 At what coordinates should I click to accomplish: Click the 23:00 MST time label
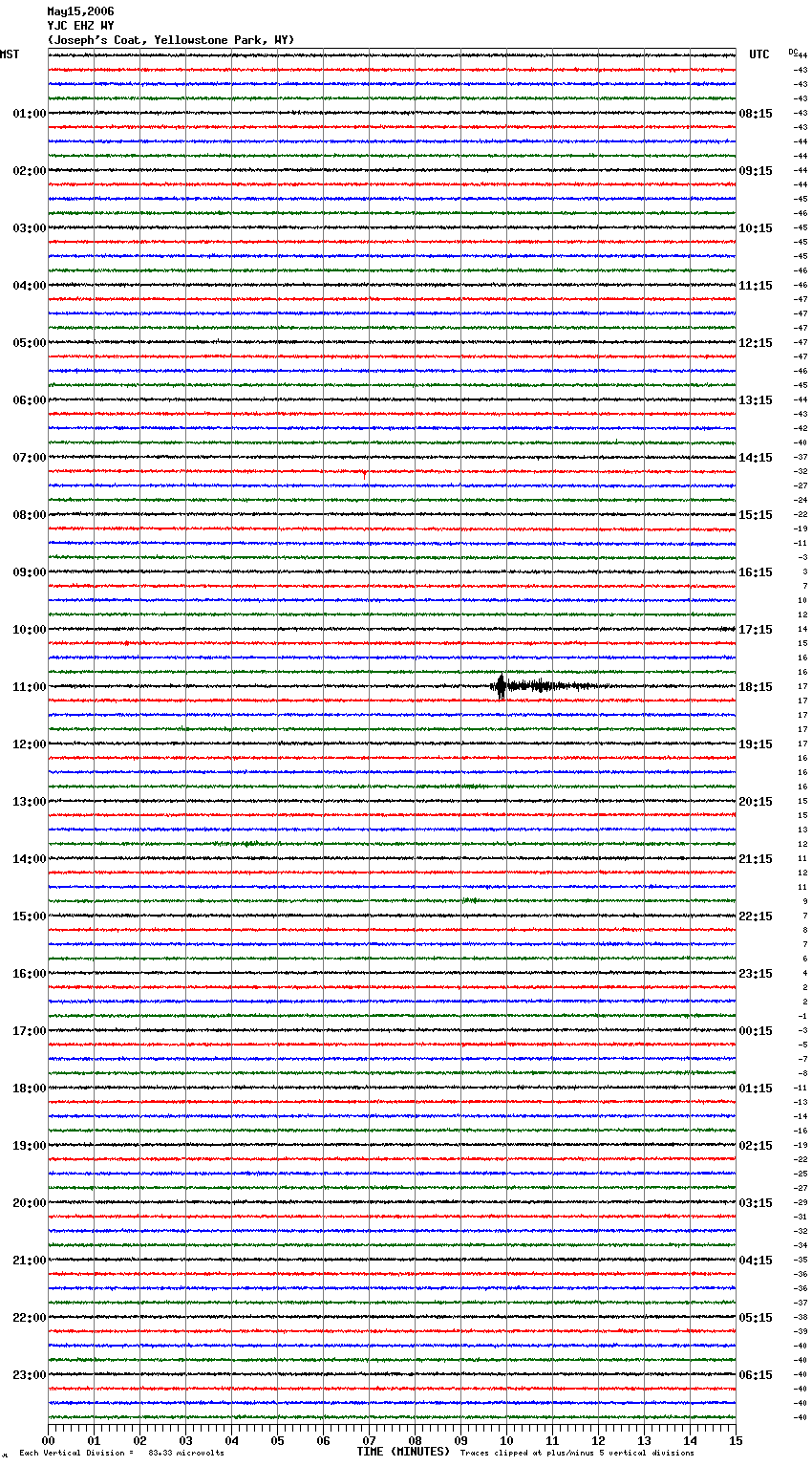[30, 1375]
